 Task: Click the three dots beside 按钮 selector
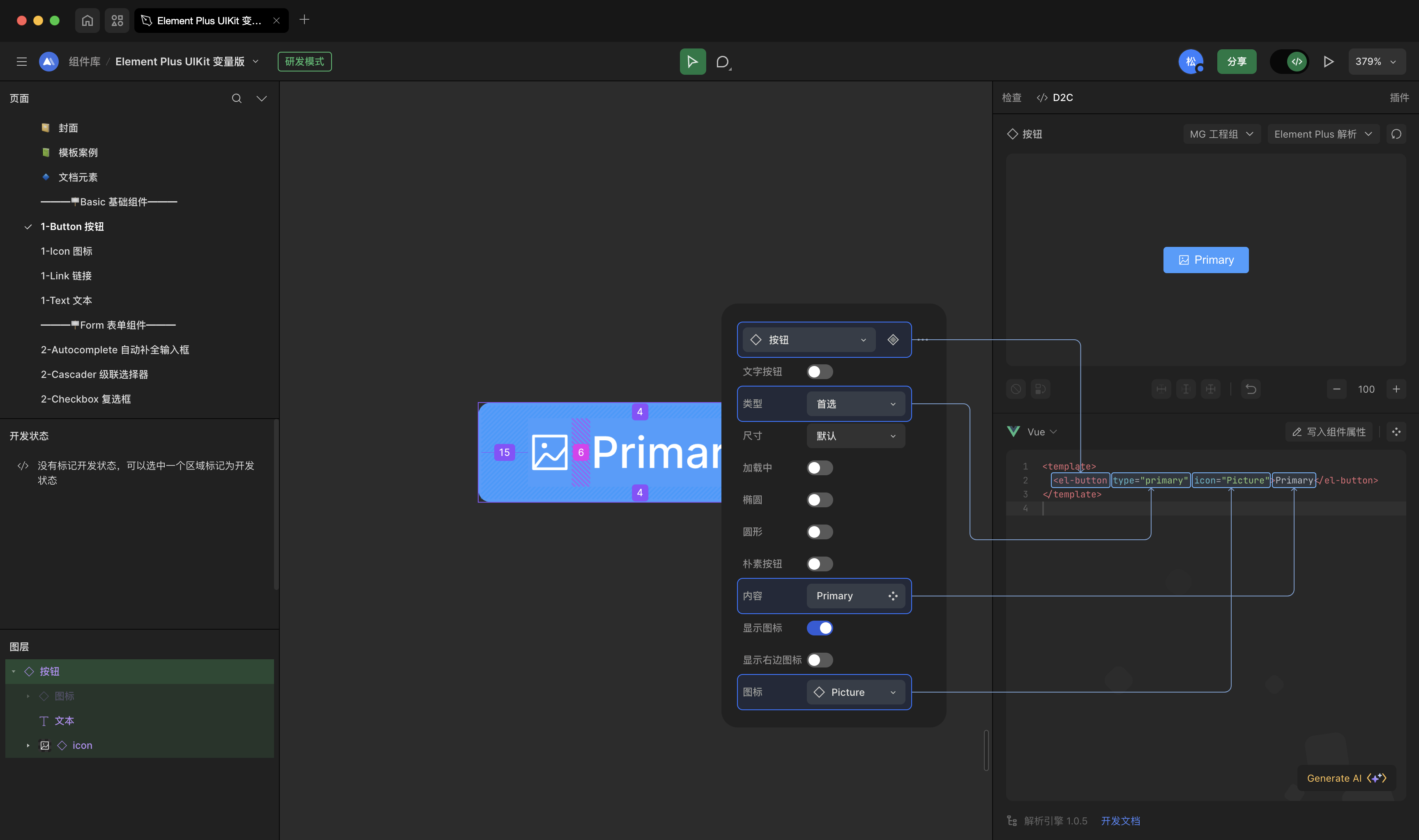[923, 340]
